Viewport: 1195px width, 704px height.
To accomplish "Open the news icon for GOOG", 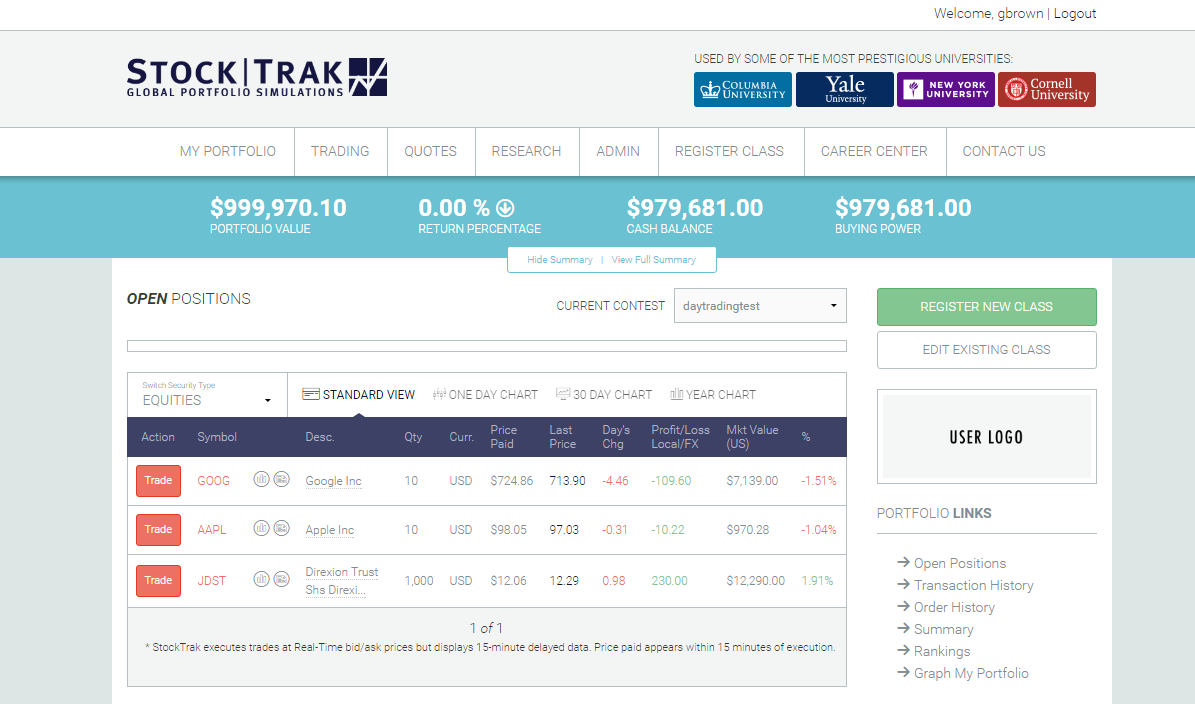I will pyautogui.click(x=282, y=479).
